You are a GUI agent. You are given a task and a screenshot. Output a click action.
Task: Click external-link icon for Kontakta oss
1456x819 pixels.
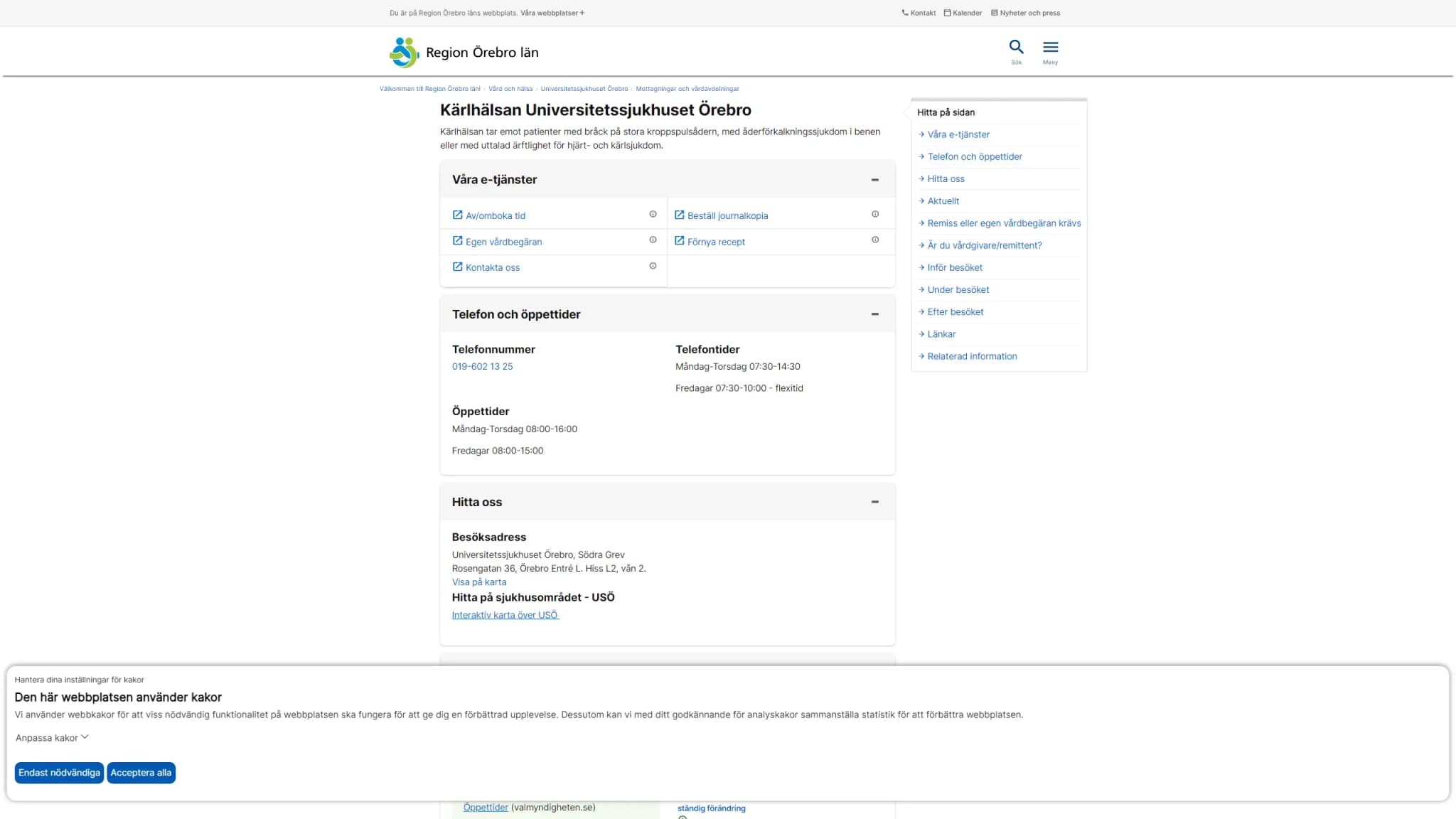[x=457, y=267]
